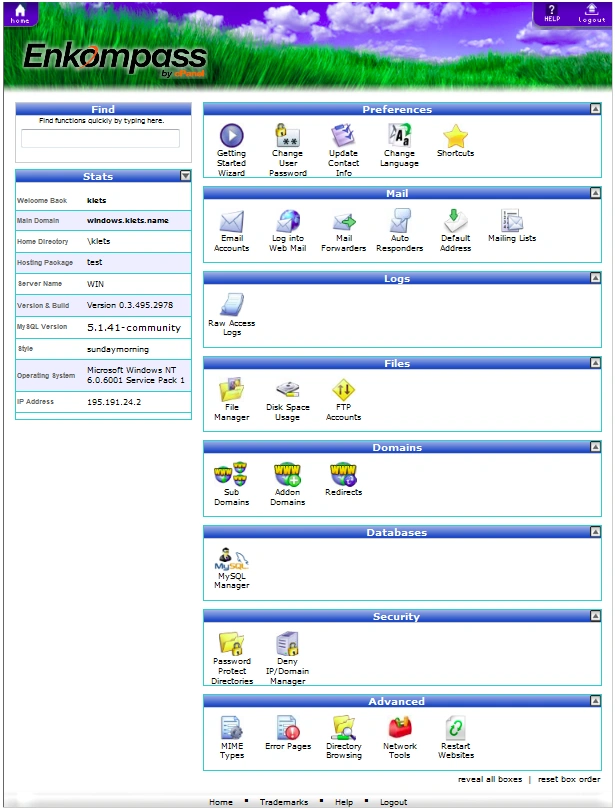Open the MySQL Manager
This screenshot has height=810, width=615.
[x=232, y=568]
